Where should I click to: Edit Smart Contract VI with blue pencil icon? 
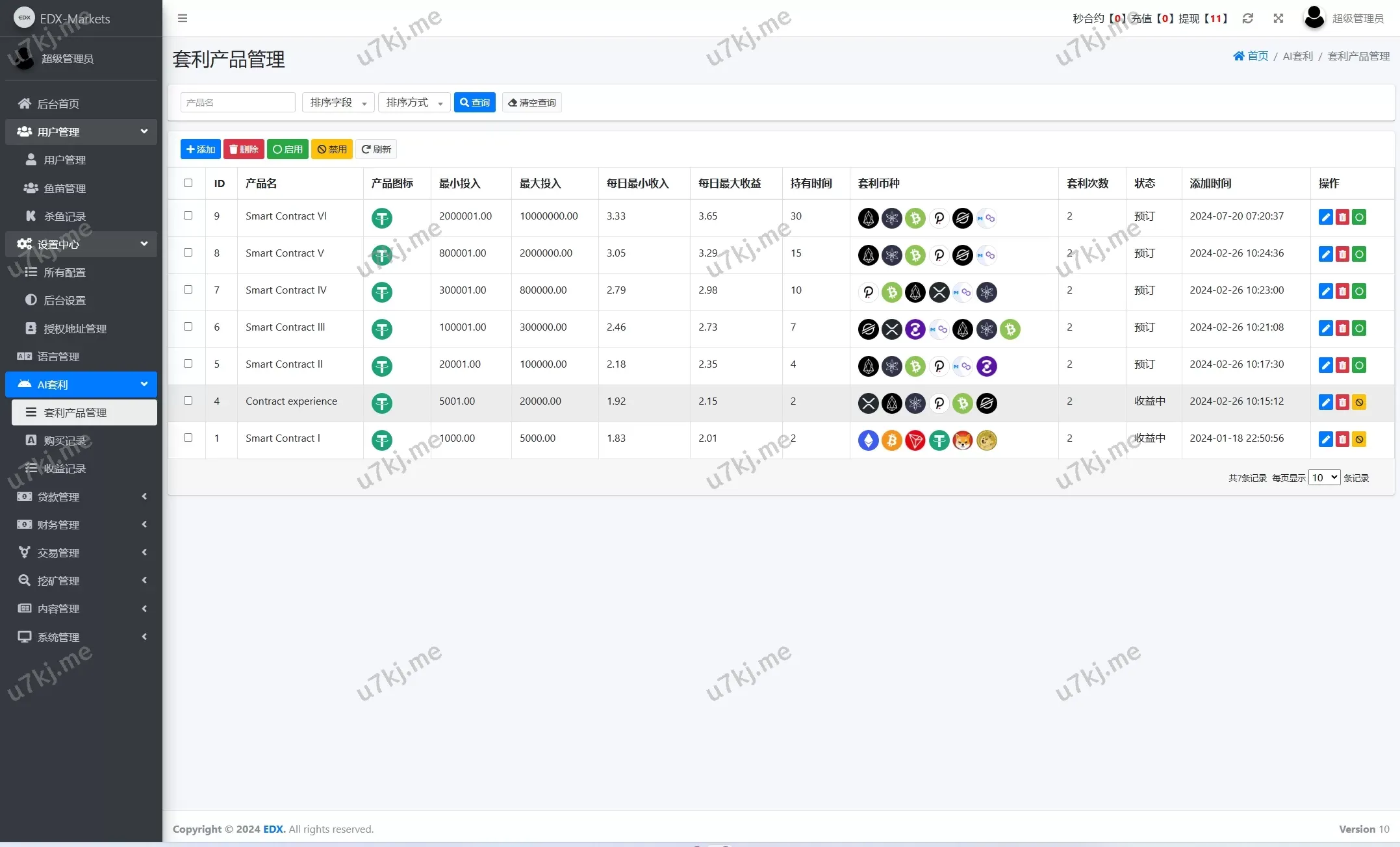[x=1325, y=218]
